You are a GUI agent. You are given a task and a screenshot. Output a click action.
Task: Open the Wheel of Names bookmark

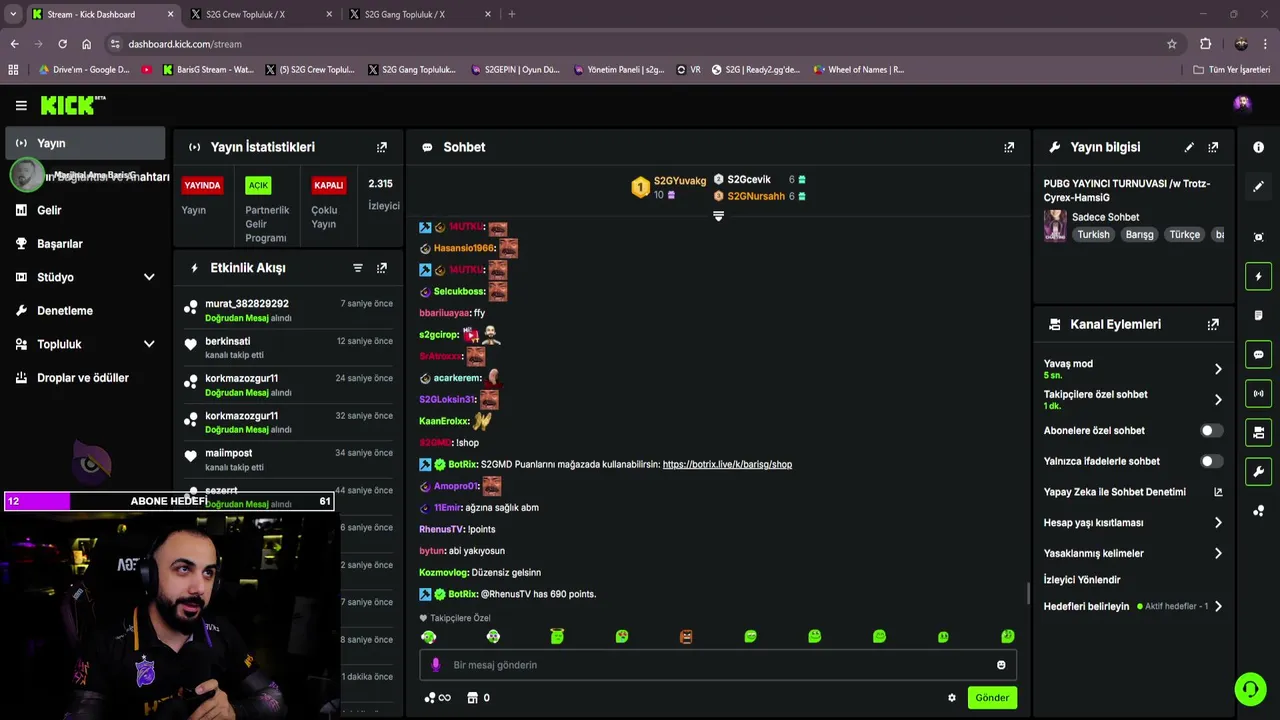point(858,70)
